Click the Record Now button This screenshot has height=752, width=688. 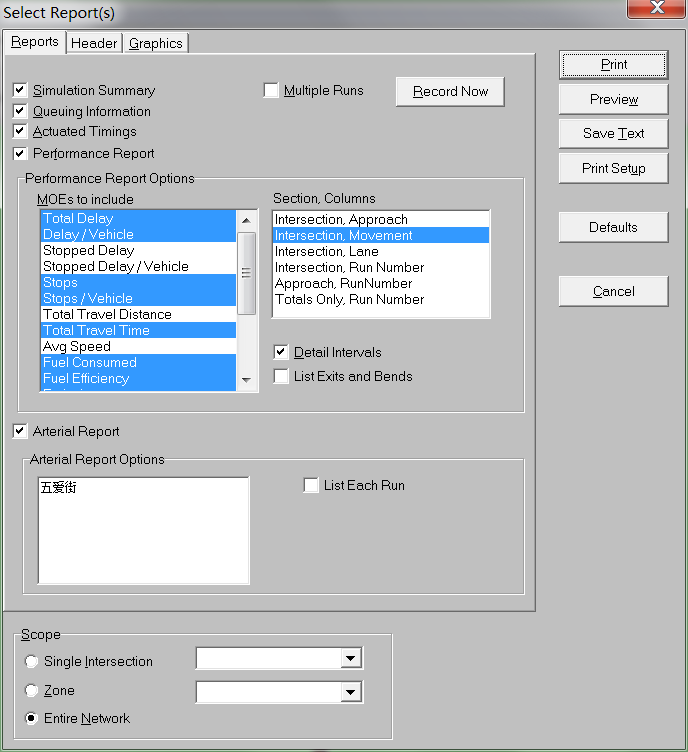(x=450, y=91)
